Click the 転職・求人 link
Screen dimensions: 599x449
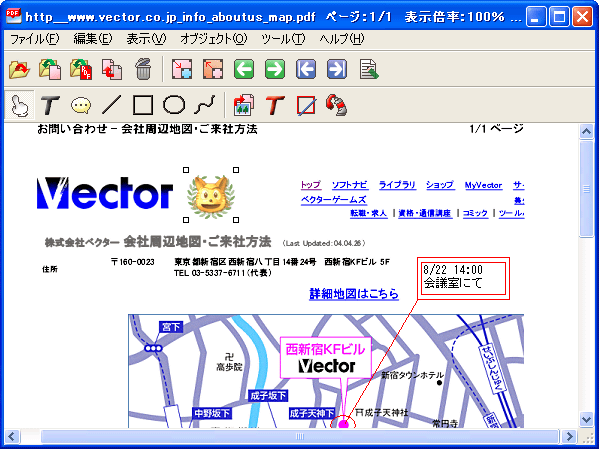(x=369, y=213)
